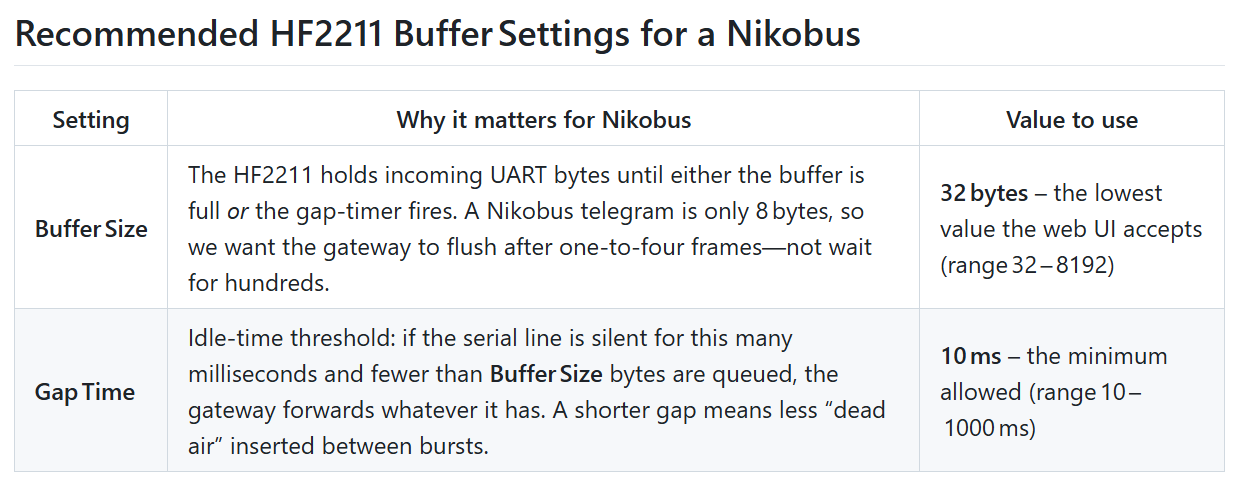Click the 'Value to use' column header
Screen dimensions: 1249x487
click(1071, 120)
